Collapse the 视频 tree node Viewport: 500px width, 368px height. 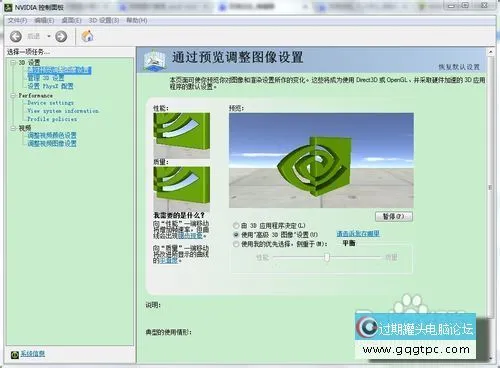(x=13, y=128)
